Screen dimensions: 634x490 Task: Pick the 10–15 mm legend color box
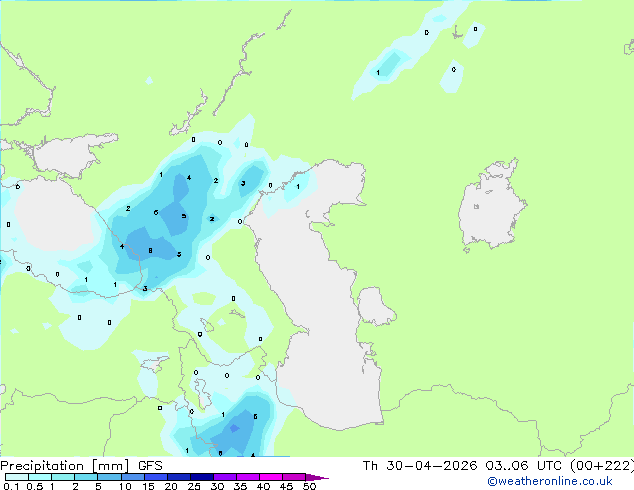click(133, 477)
